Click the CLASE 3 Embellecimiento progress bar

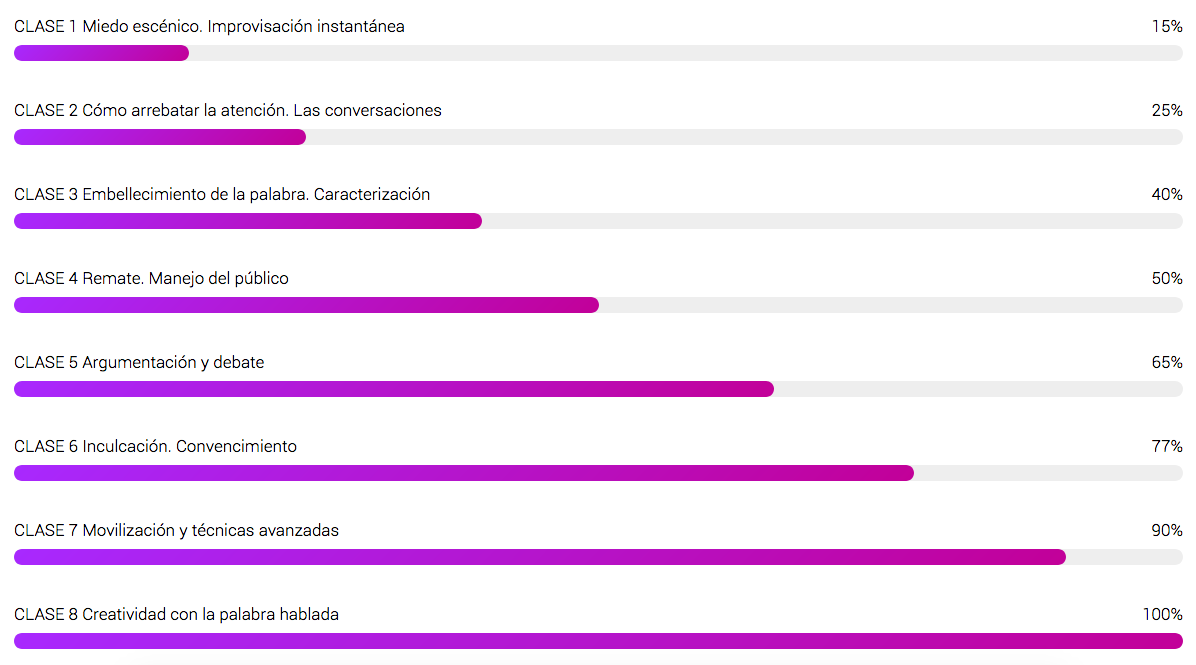(598, 220)
